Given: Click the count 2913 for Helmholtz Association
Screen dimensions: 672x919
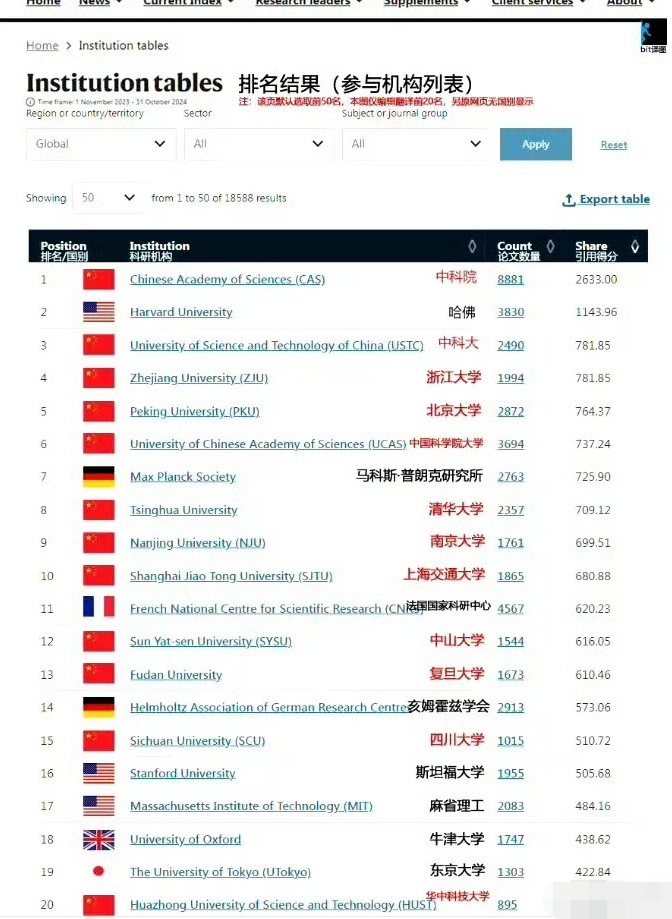Looking at the screenshot, I should click(x=510, y=707).
